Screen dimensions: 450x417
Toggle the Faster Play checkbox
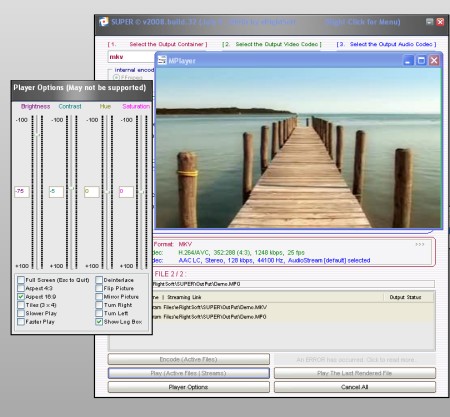click(21, 322)
